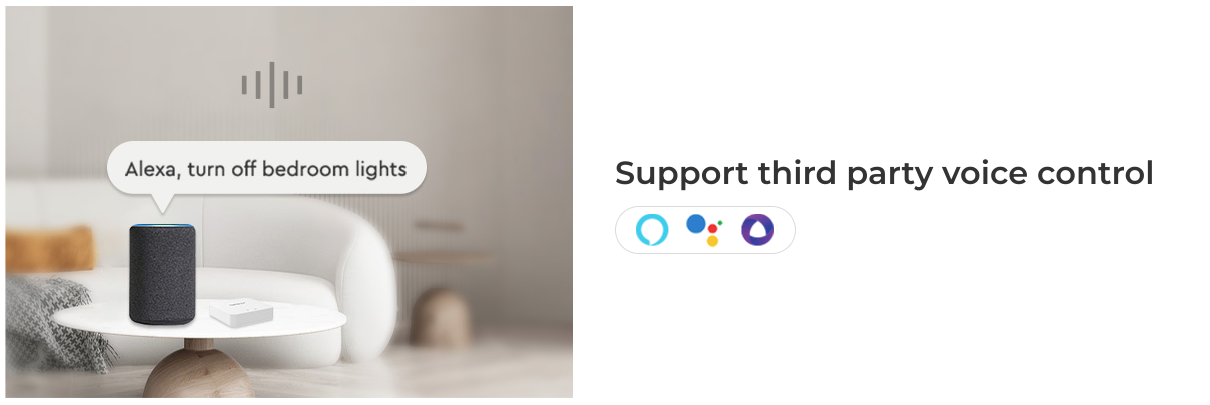
Task: Click the words "bedroom lights" in the bubble
Action: tap(346, 169)
